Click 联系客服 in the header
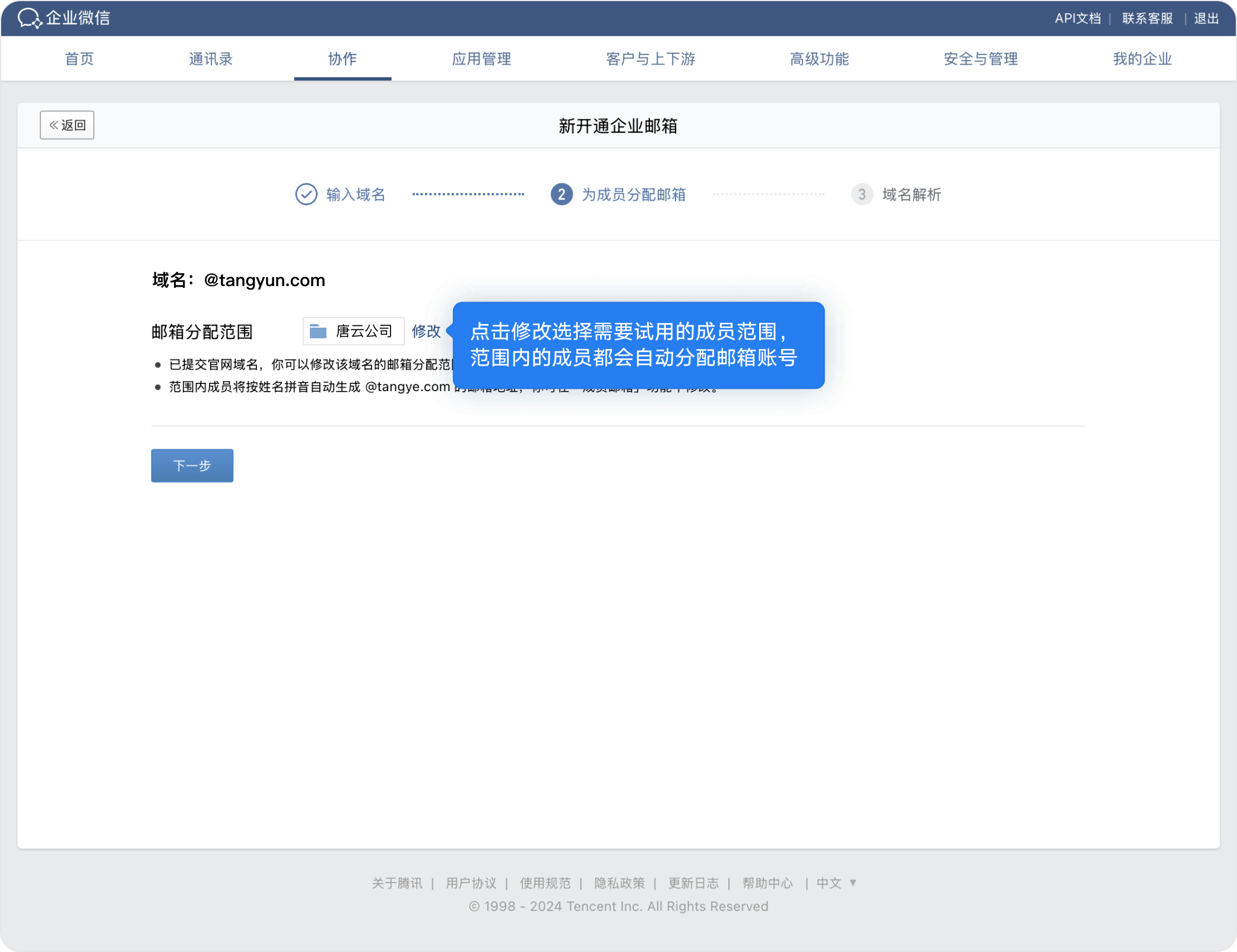This screenshot has width=1237, height=952. [1147, 18]
